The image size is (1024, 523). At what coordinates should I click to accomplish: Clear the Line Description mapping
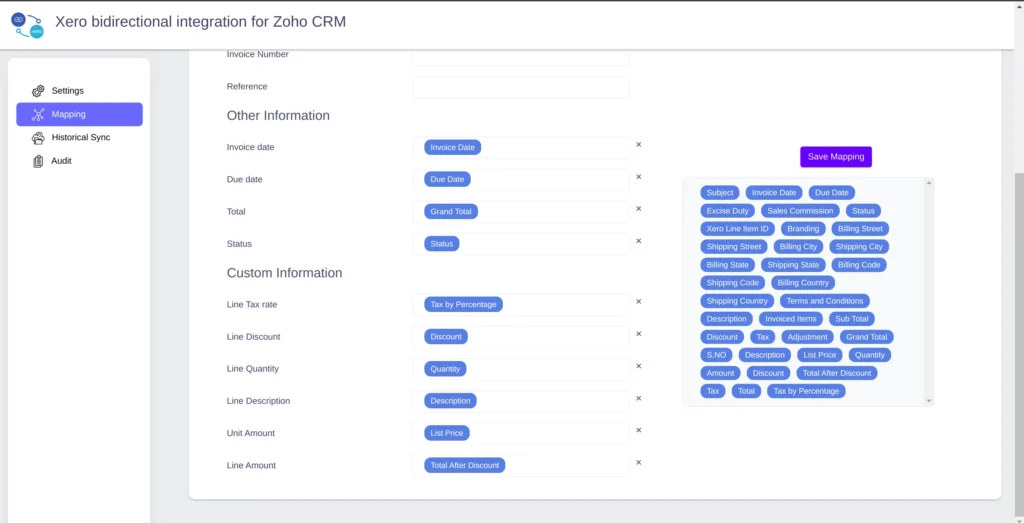(x=639, y=398)
